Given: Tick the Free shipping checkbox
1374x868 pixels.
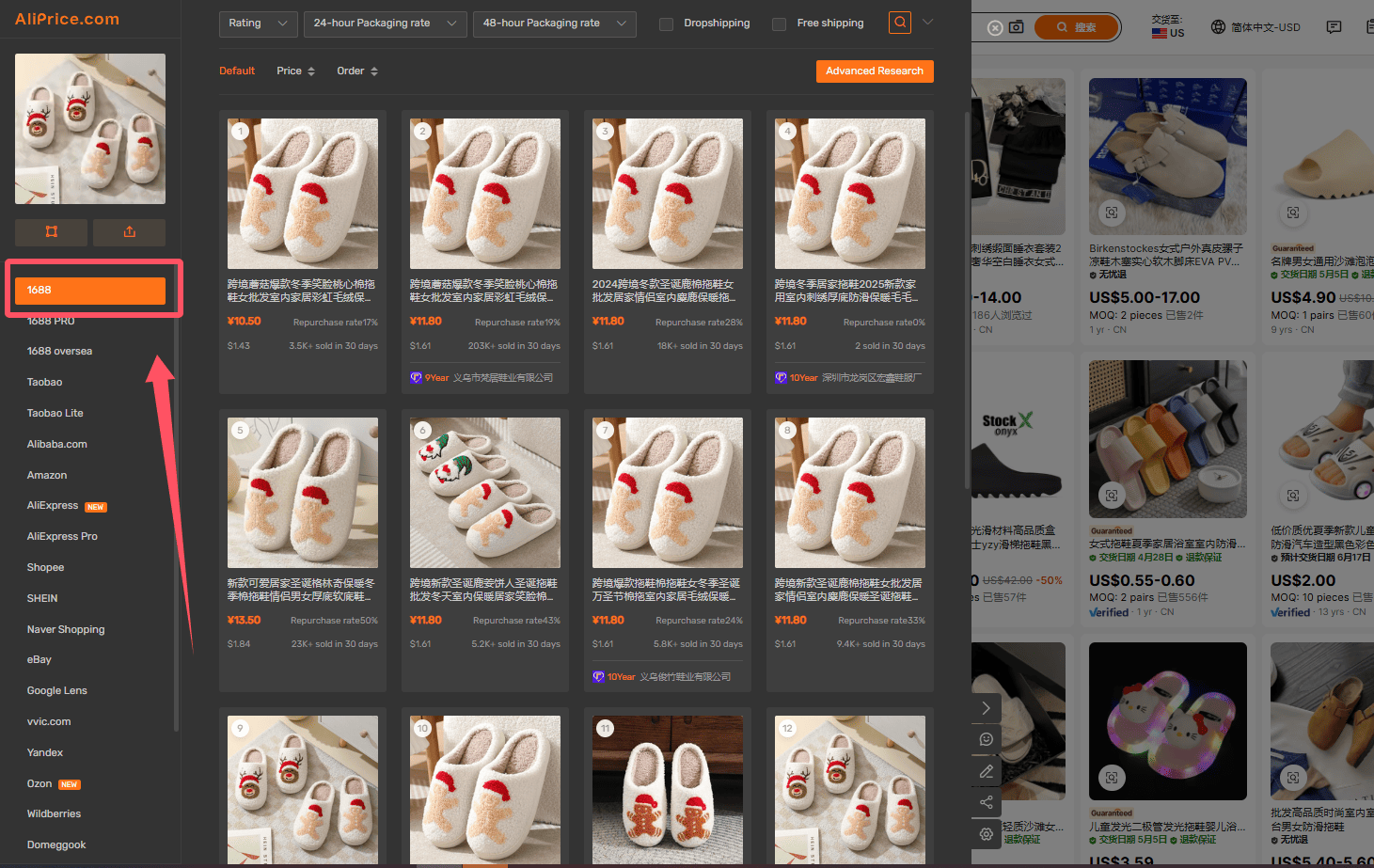Looking at the screenshot, I should (779, 24).
